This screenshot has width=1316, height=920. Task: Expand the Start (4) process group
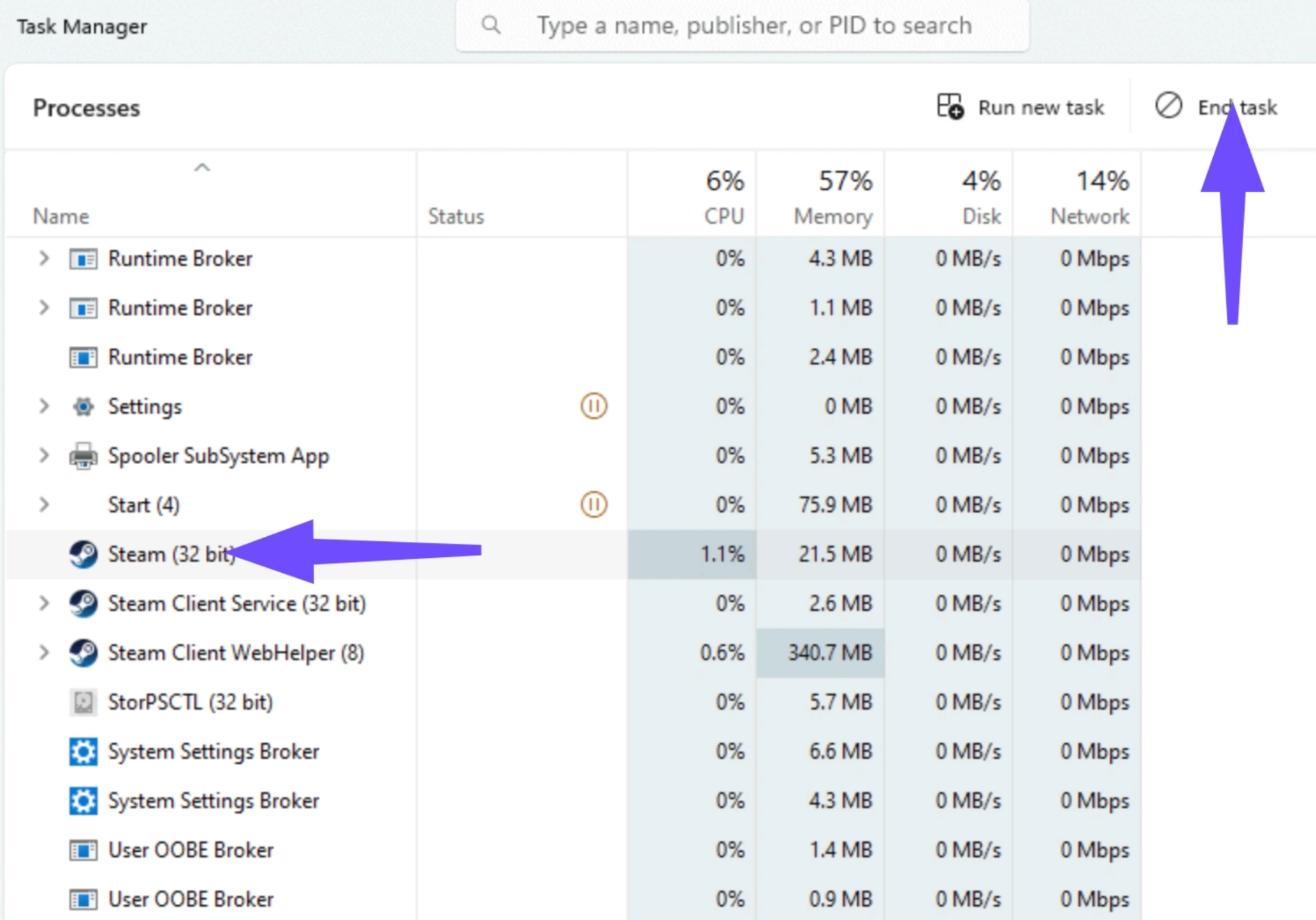(x=44, y=505)
